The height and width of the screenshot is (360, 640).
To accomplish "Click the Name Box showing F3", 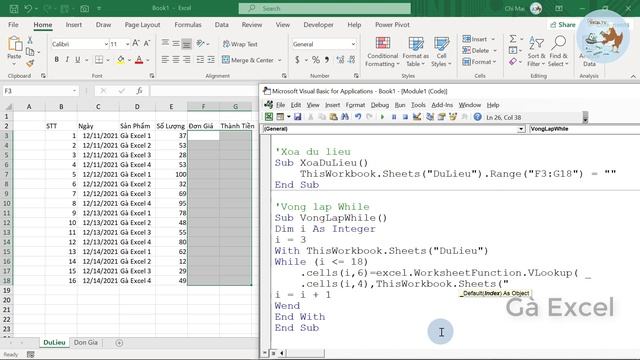I will coord(40,91).
